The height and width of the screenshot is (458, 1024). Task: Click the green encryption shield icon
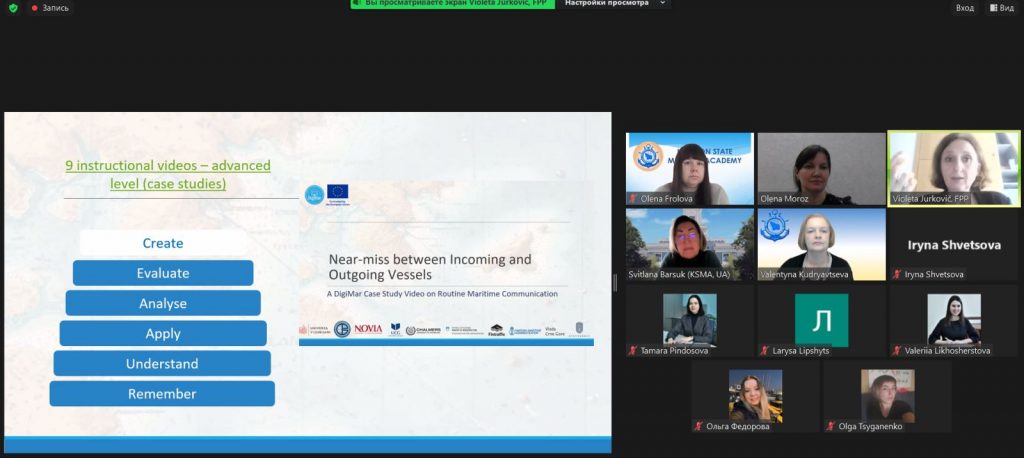coord(13,7)
